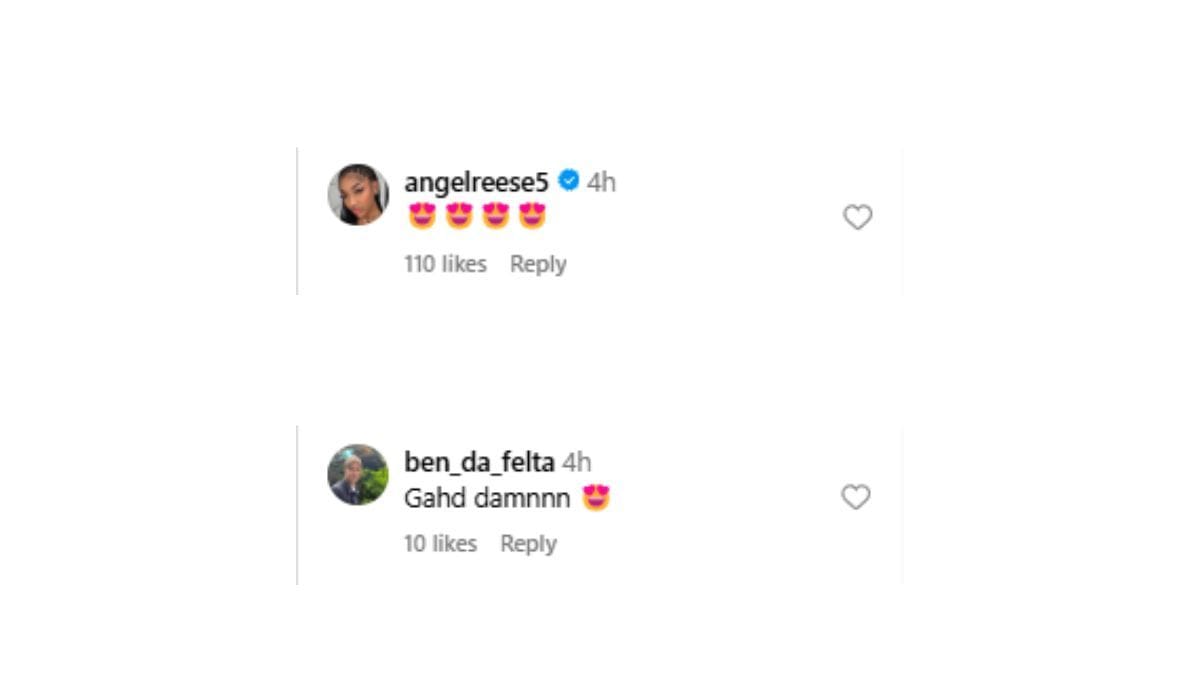Reply to angelreese5's comment
1200x700 pixels.
(538, 264)
